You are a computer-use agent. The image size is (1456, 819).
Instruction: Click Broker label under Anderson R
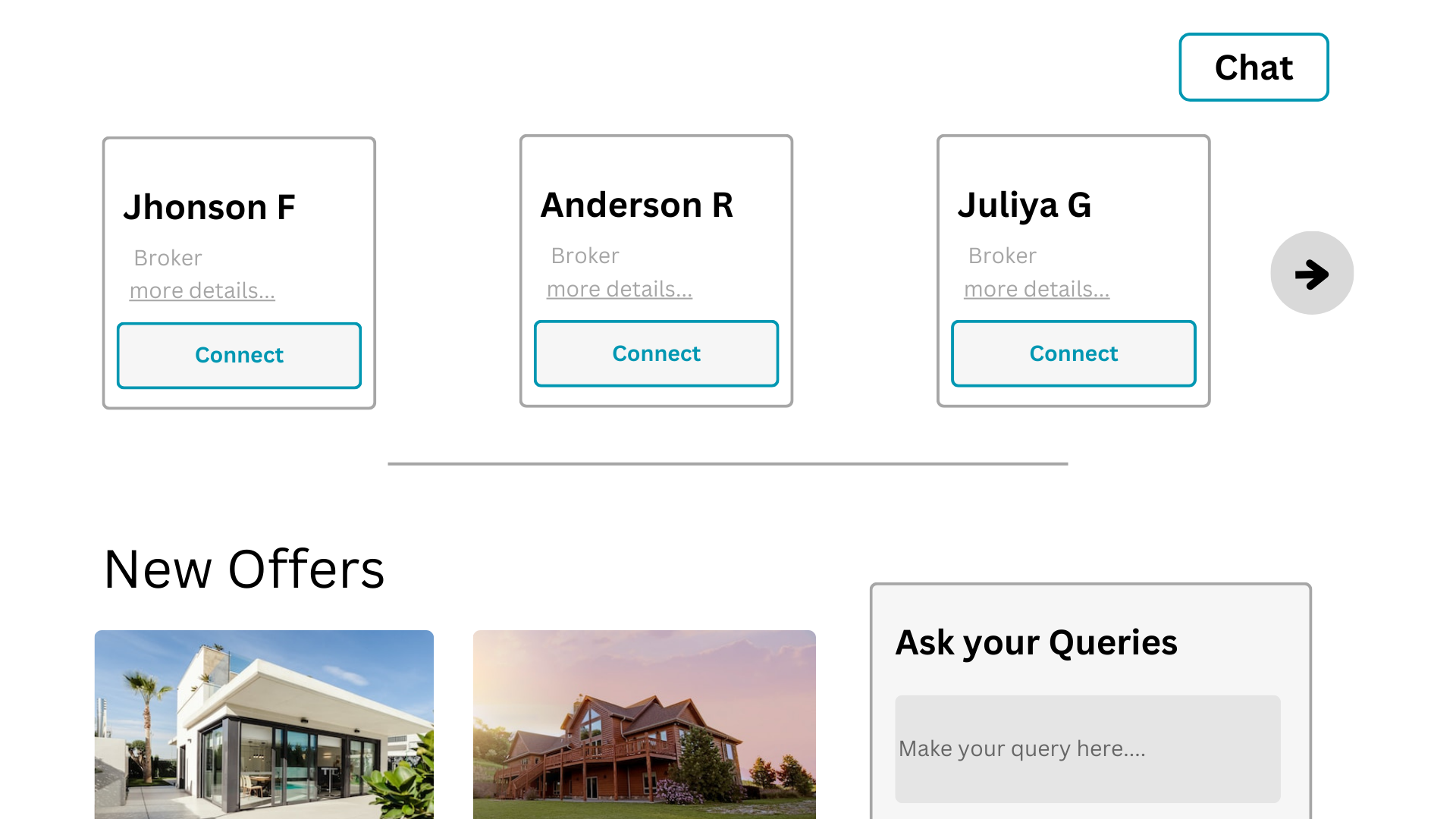[x=585, y=256]
